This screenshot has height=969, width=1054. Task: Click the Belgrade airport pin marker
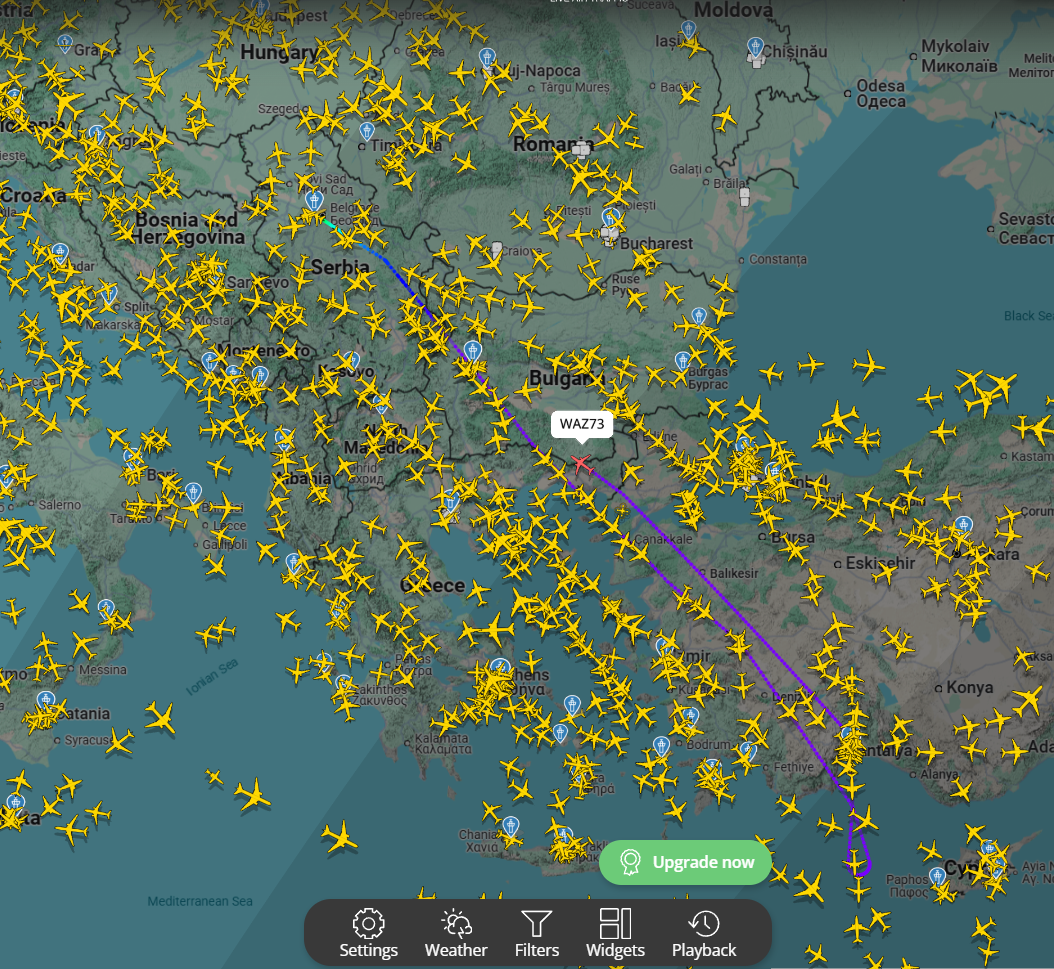tap(314, 201)
